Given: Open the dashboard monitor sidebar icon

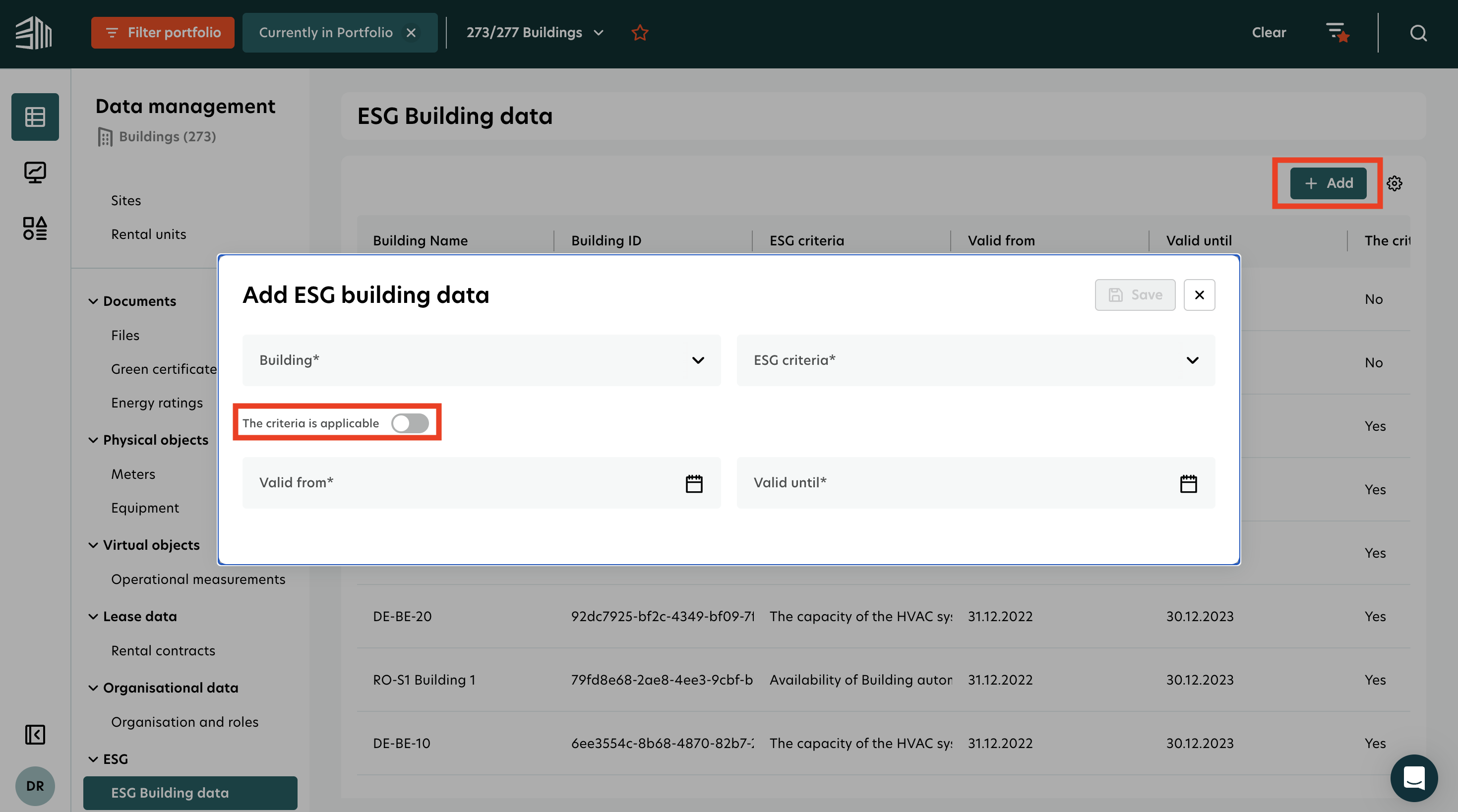Looking at the screenshot, I should click(x=35, y=173).
